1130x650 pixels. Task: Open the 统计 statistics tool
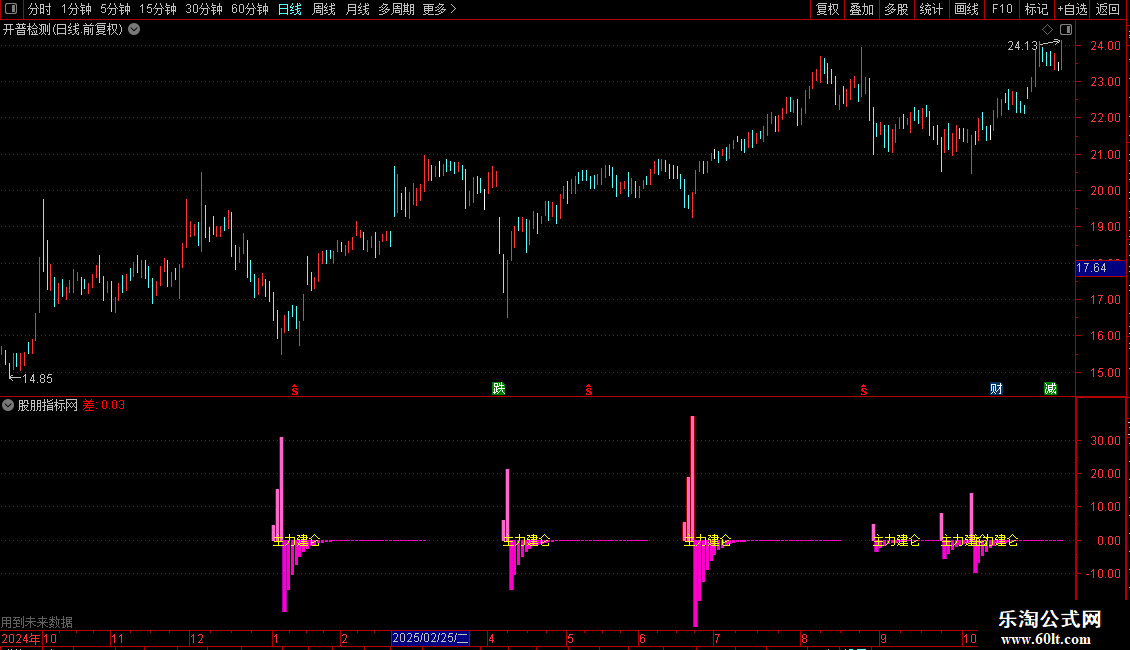tap(930, 9)
